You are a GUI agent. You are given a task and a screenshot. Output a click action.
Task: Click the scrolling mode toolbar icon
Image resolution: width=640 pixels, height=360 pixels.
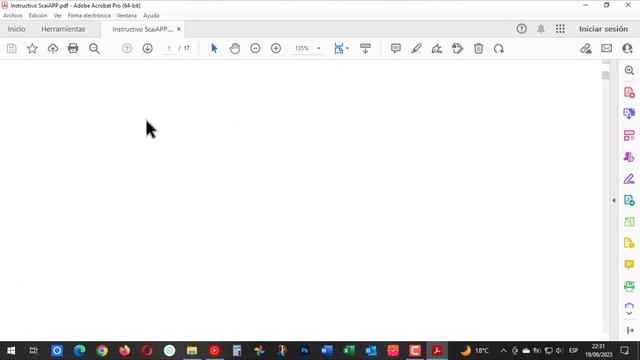point(365,49)
